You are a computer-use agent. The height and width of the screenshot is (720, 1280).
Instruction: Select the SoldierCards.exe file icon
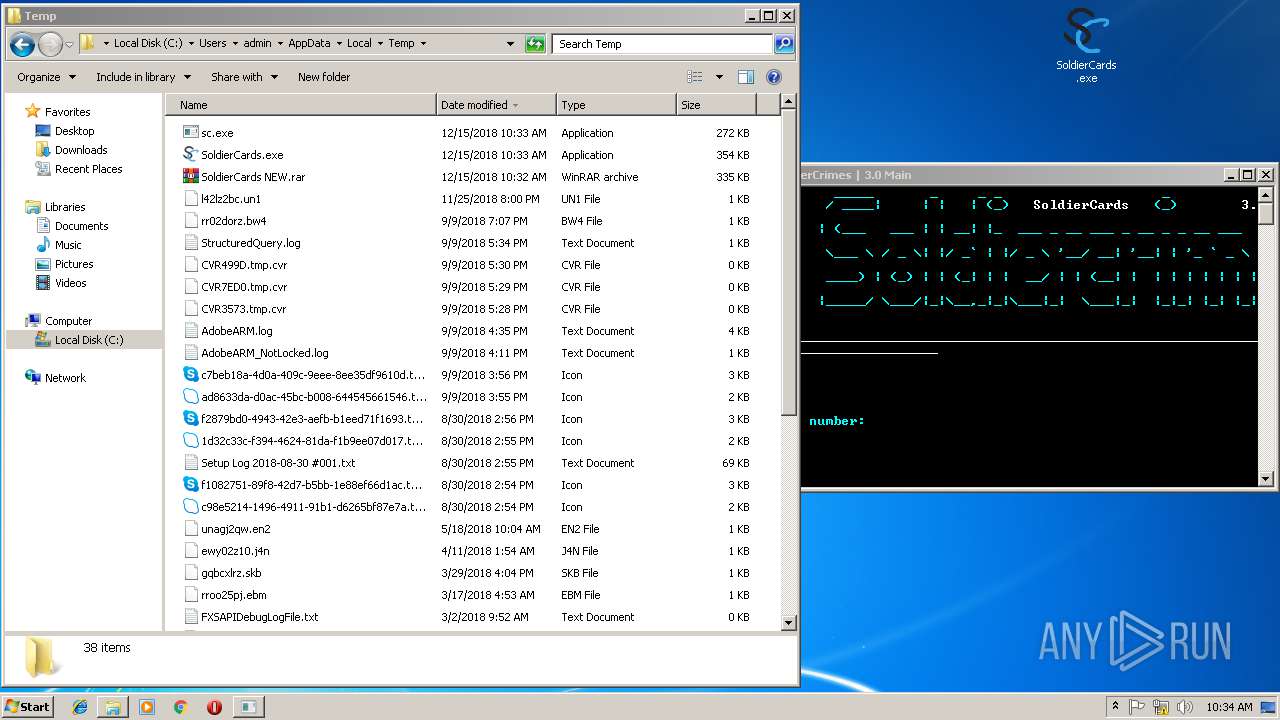point(191,155)
